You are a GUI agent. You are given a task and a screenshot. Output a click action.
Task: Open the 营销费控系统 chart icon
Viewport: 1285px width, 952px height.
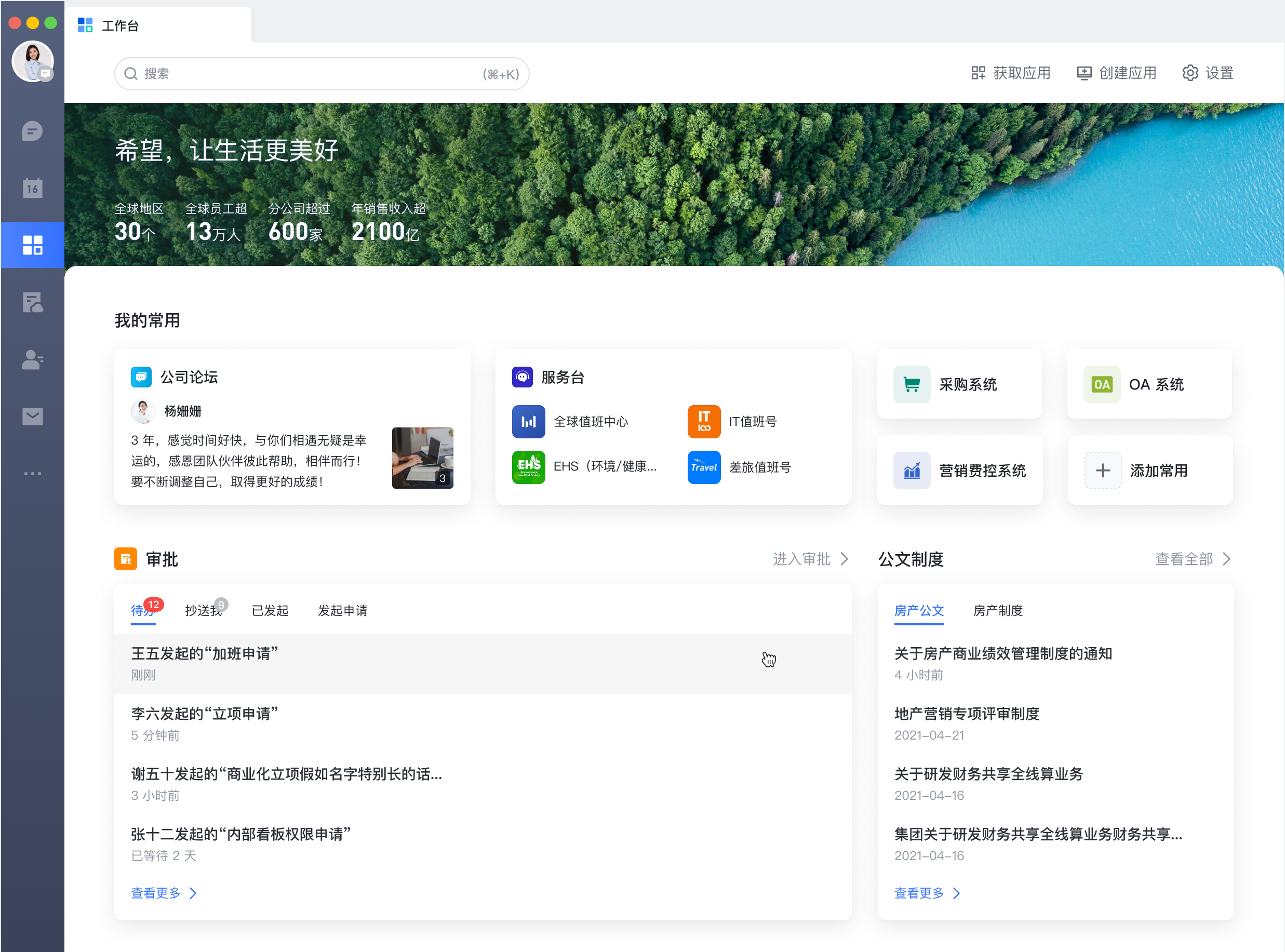912,470
